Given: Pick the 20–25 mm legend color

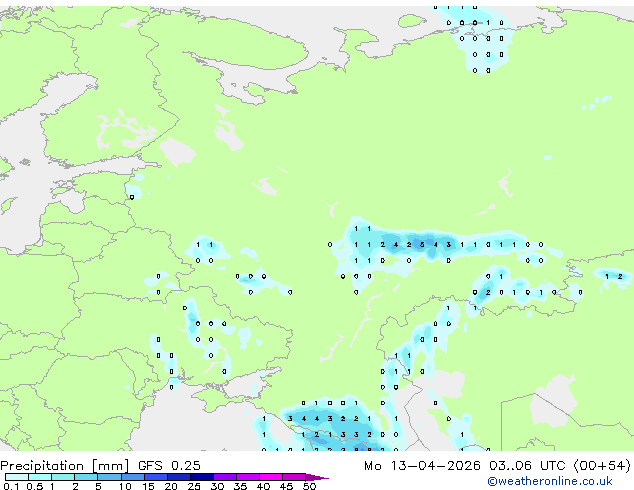Looking at the screenshot, I should point(178,477).
